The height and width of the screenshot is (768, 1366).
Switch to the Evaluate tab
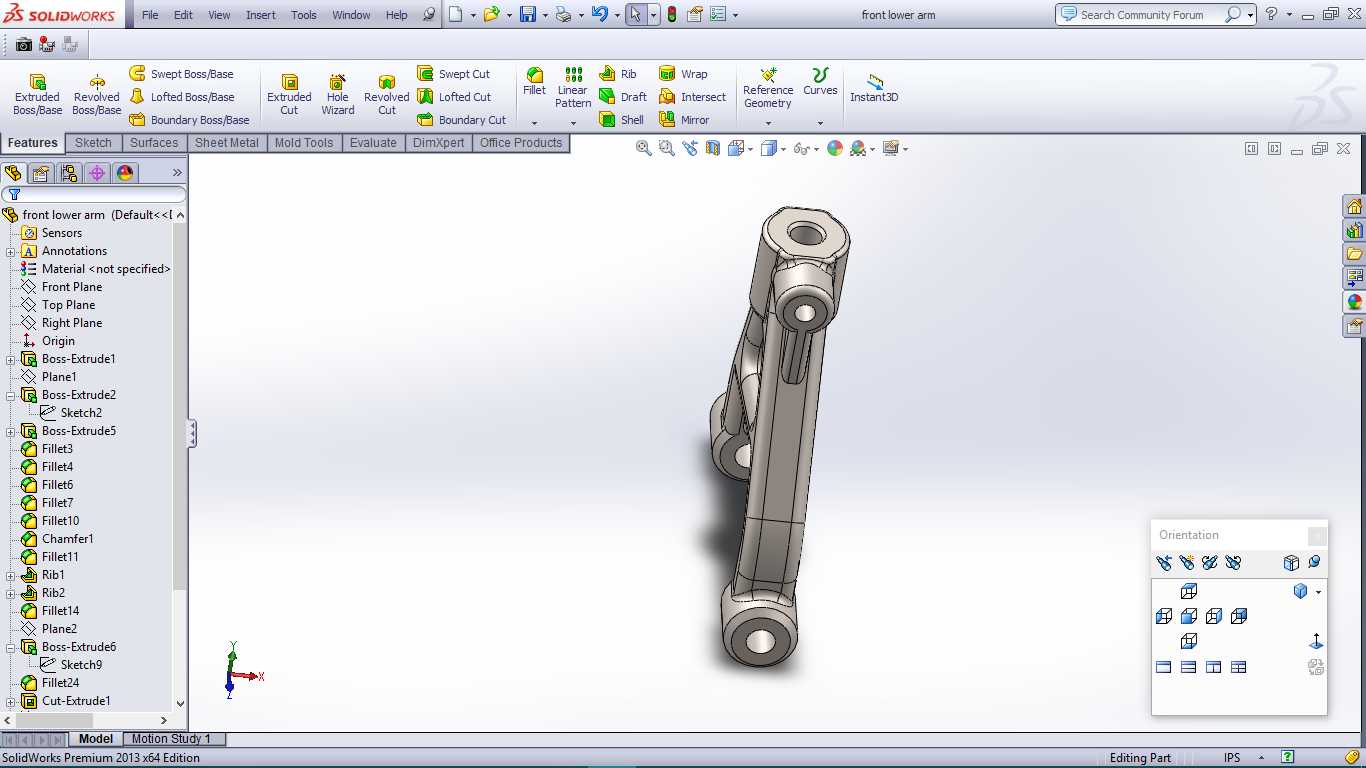pyautogui.click(x=373, y=143)
